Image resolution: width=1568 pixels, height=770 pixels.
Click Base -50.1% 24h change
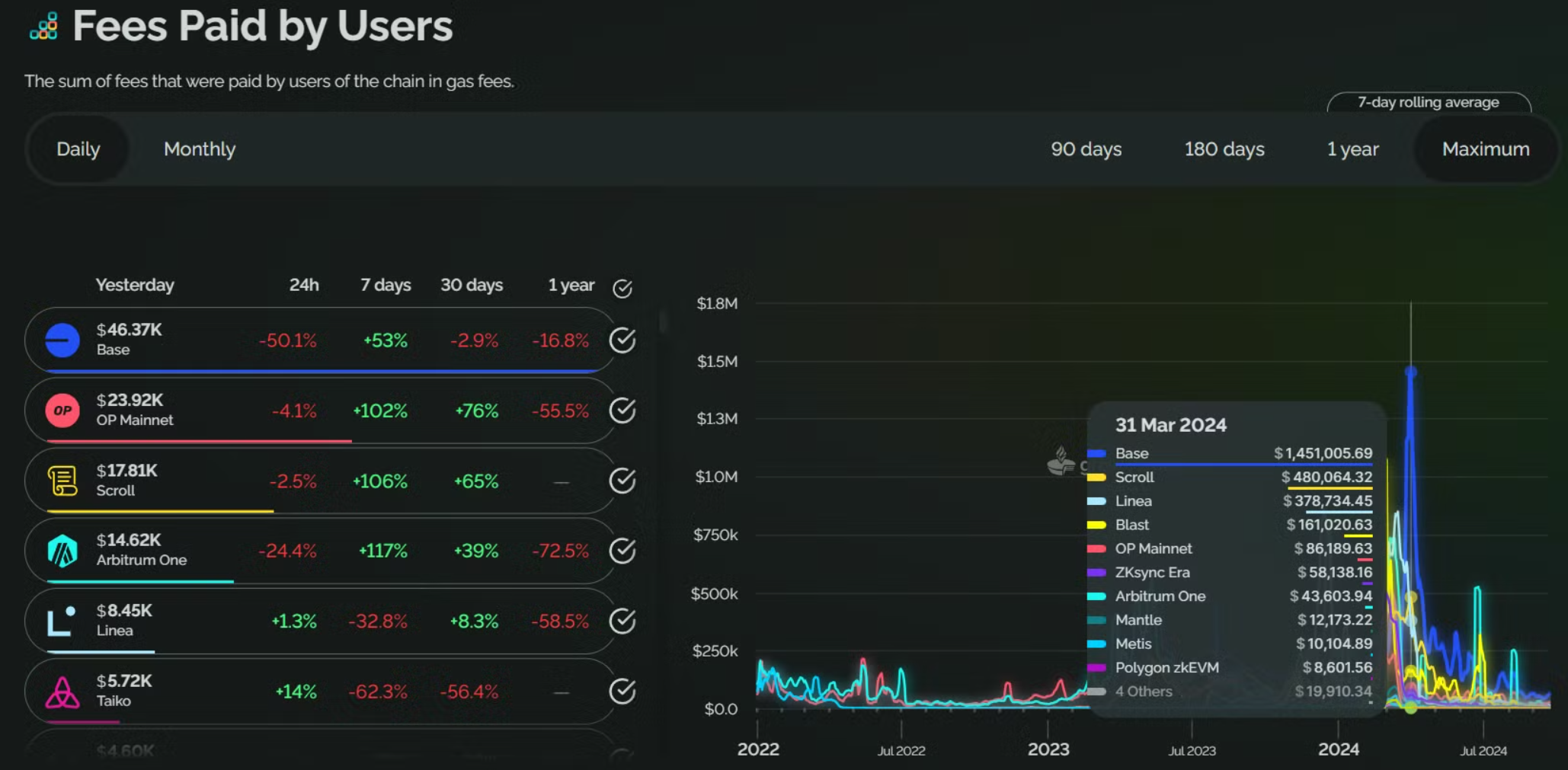(287, 340)
